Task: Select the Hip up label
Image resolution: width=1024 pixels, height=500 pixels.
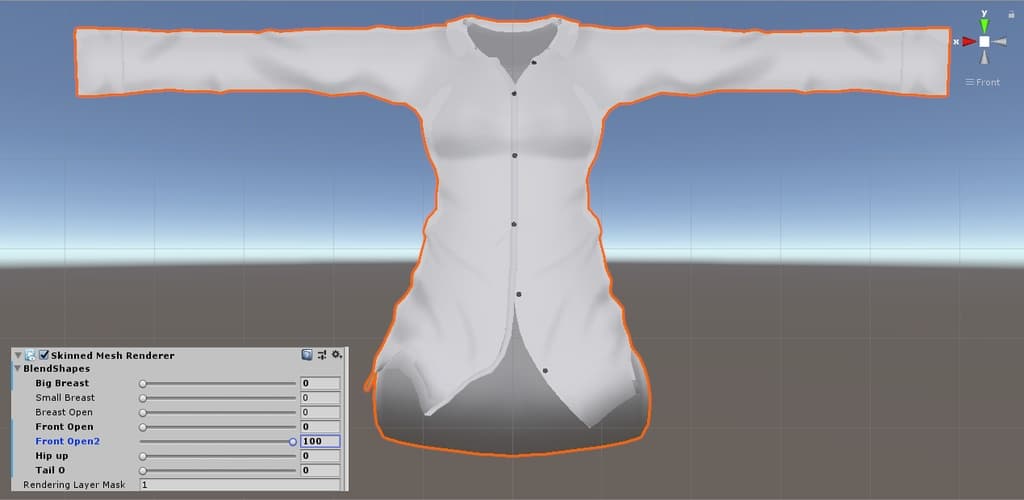Action: tap(52, 456)
